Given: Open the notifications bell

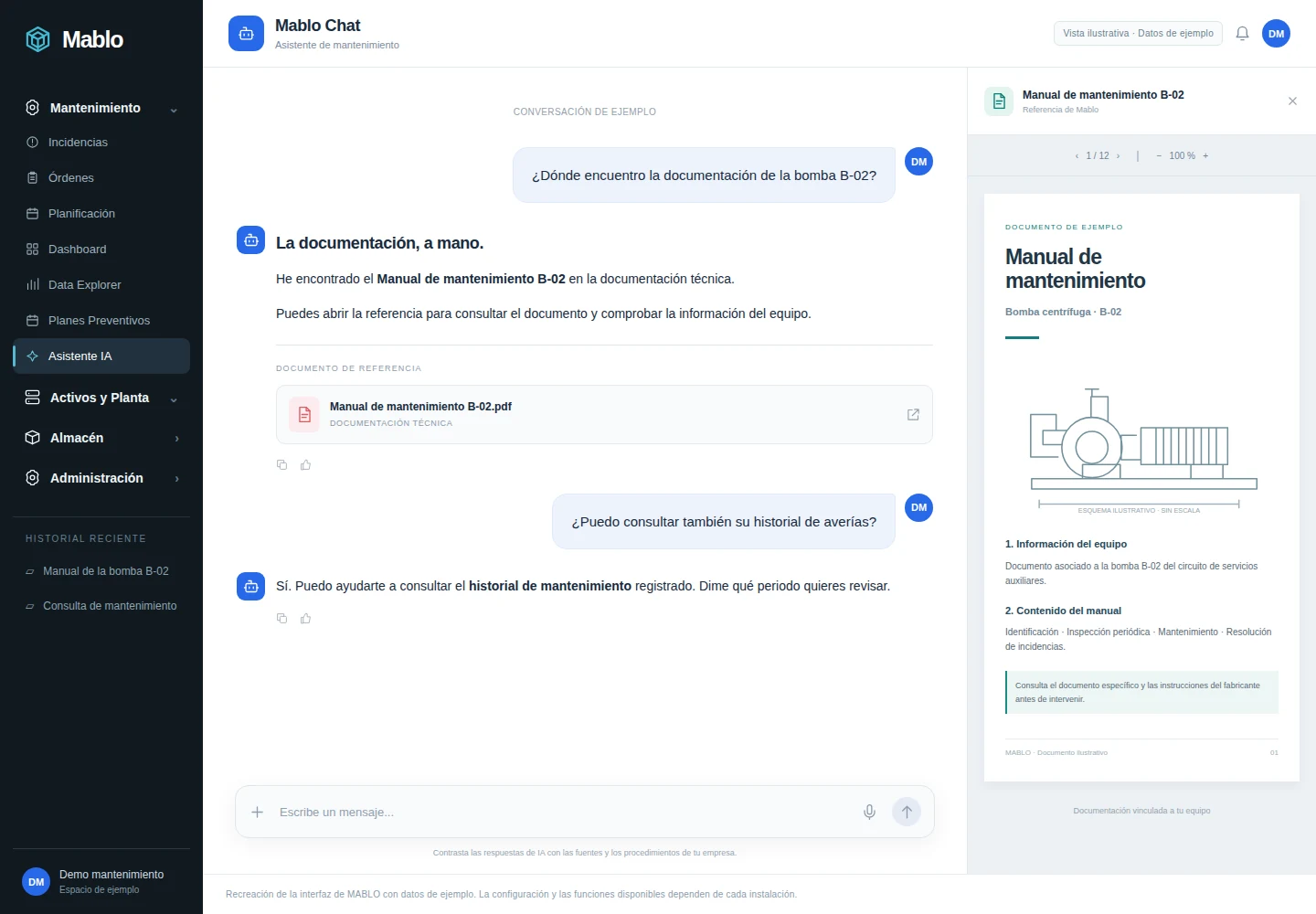Looking at the screenshot, I should 1242,34.
